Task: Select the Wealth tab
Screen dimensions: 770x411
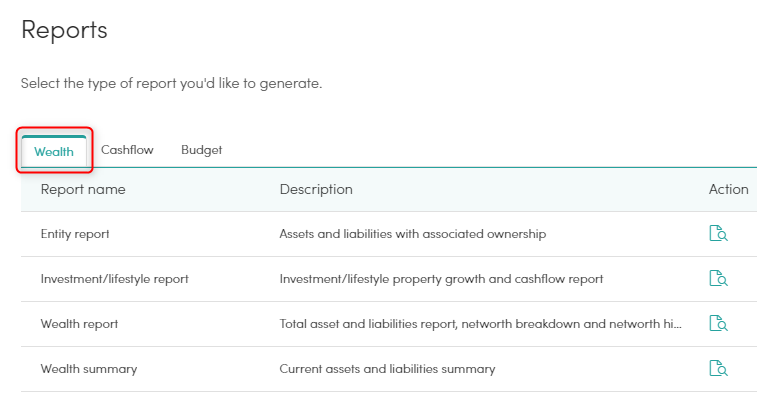Action: 54,151
